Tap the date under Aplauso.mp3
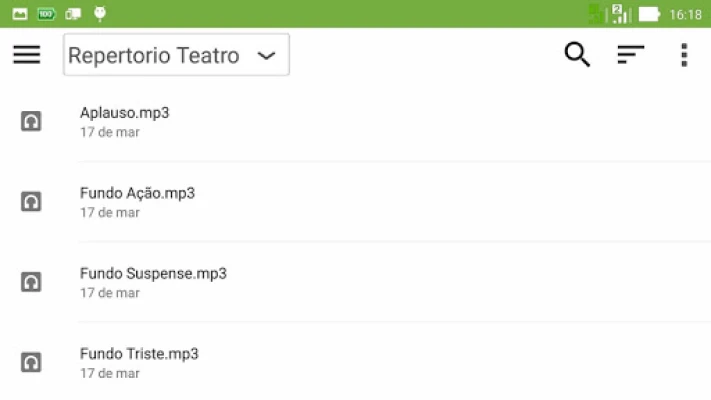The image size is (711, 400). click(x=110, y=132)
